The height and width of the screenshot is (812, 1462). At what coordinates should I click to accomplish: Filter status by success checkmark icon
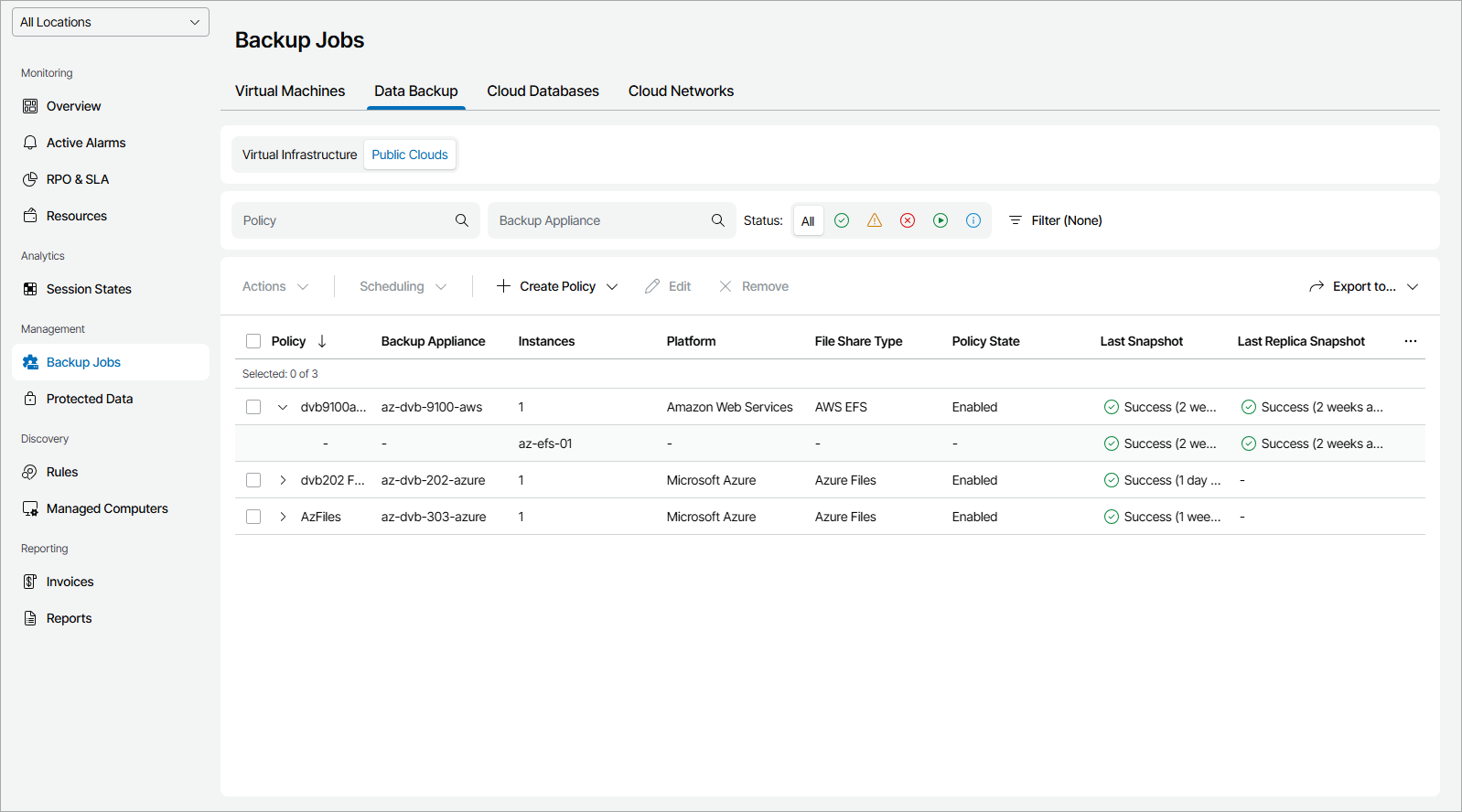click(x=842, y=220)
